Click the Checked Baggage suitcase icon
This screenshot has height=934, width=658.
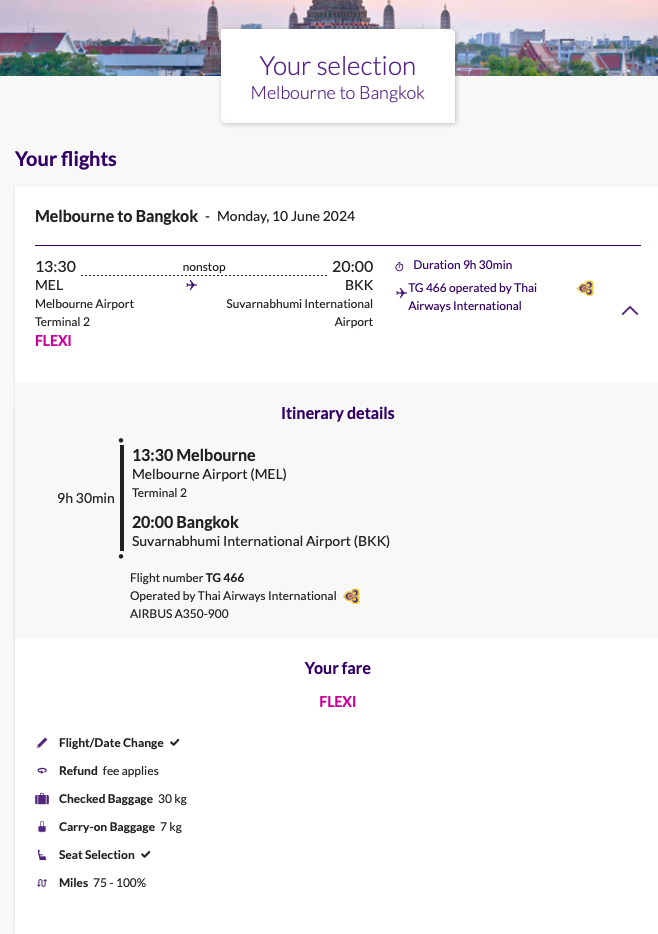(x=41, y=798)
